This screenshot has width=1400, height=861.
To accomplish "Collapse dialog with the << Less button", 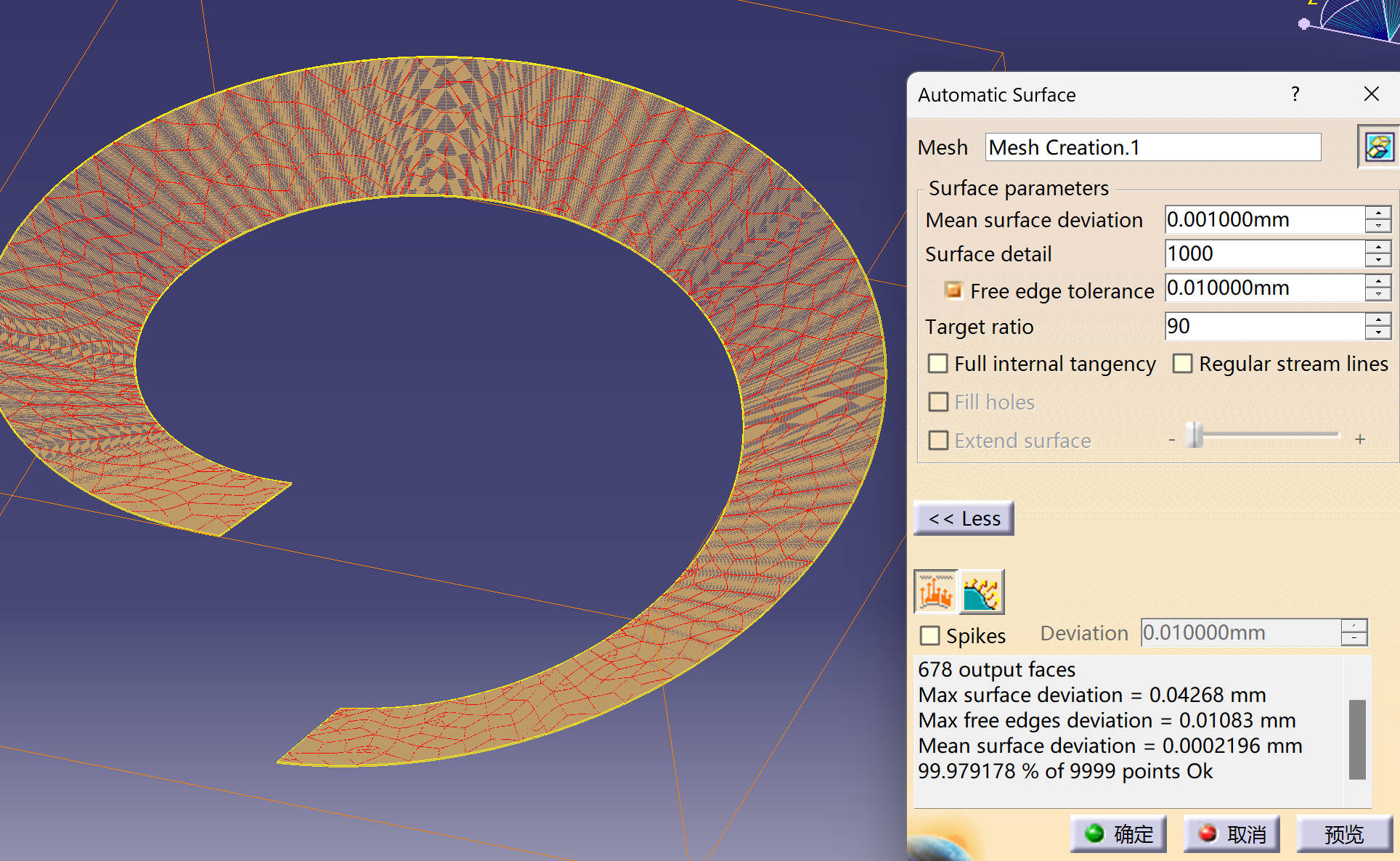I will click(964, 518).
